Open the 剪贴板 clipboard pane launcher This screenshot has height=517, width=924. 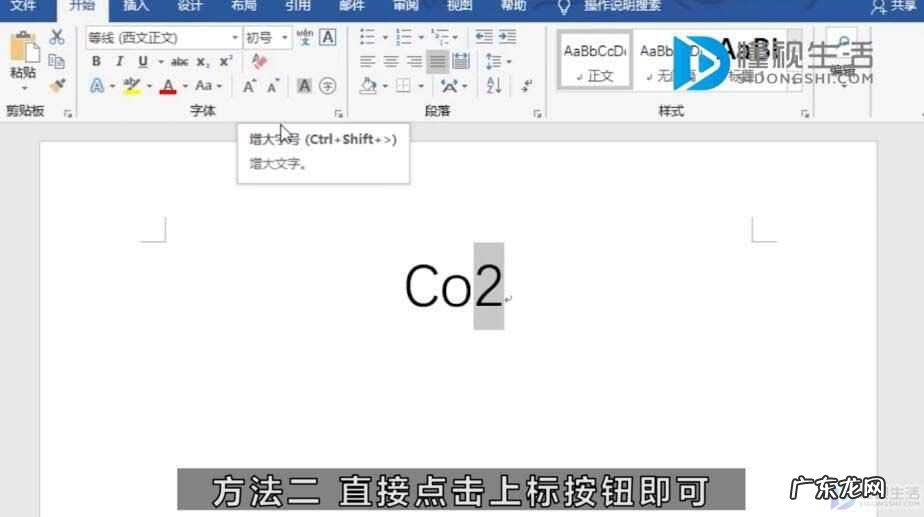tap(68, 114)
